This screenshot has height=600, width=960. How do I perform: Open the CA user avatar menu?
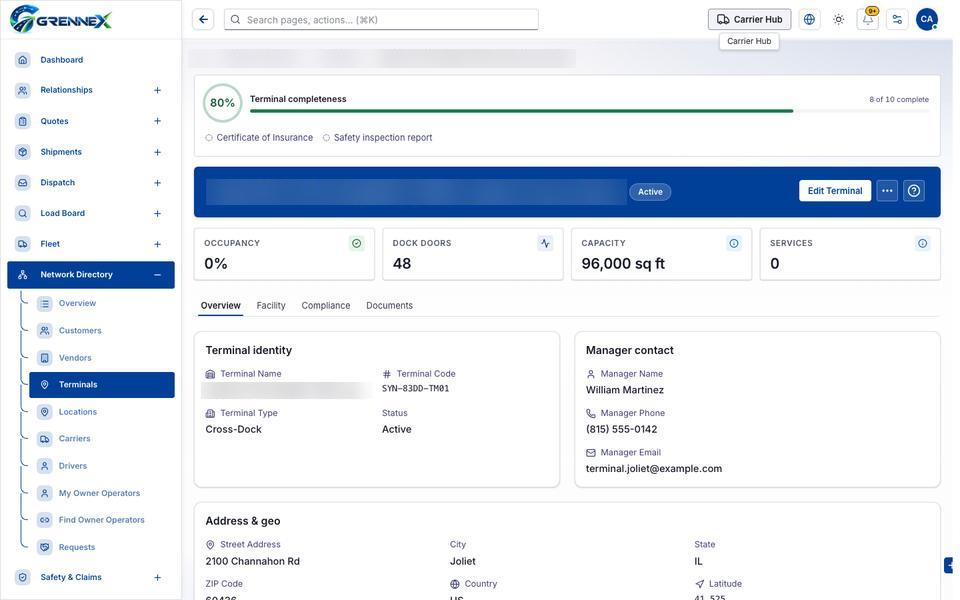(927, 20)
